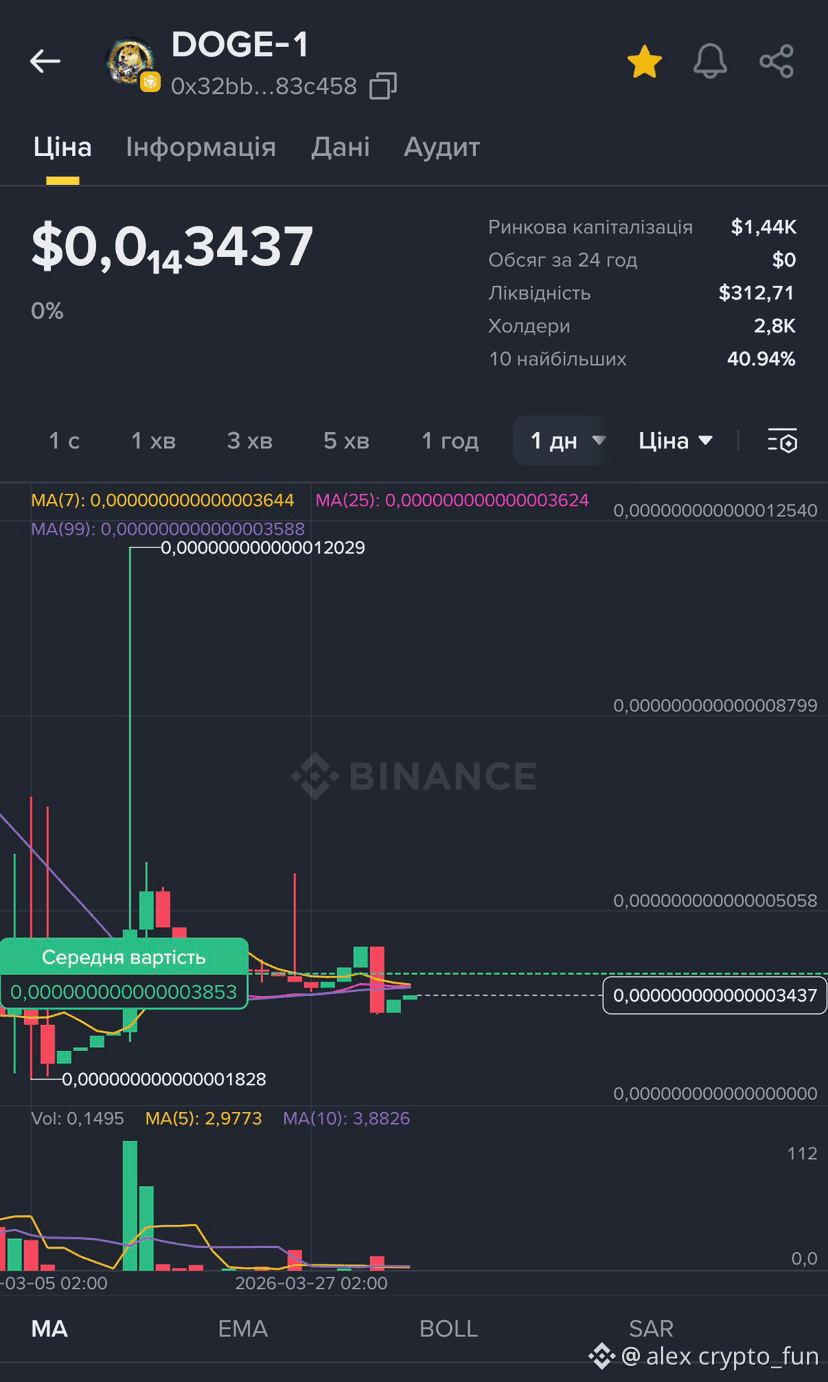
Task: Tap the MA(25) indicator legend
Action: click(452, 500)
